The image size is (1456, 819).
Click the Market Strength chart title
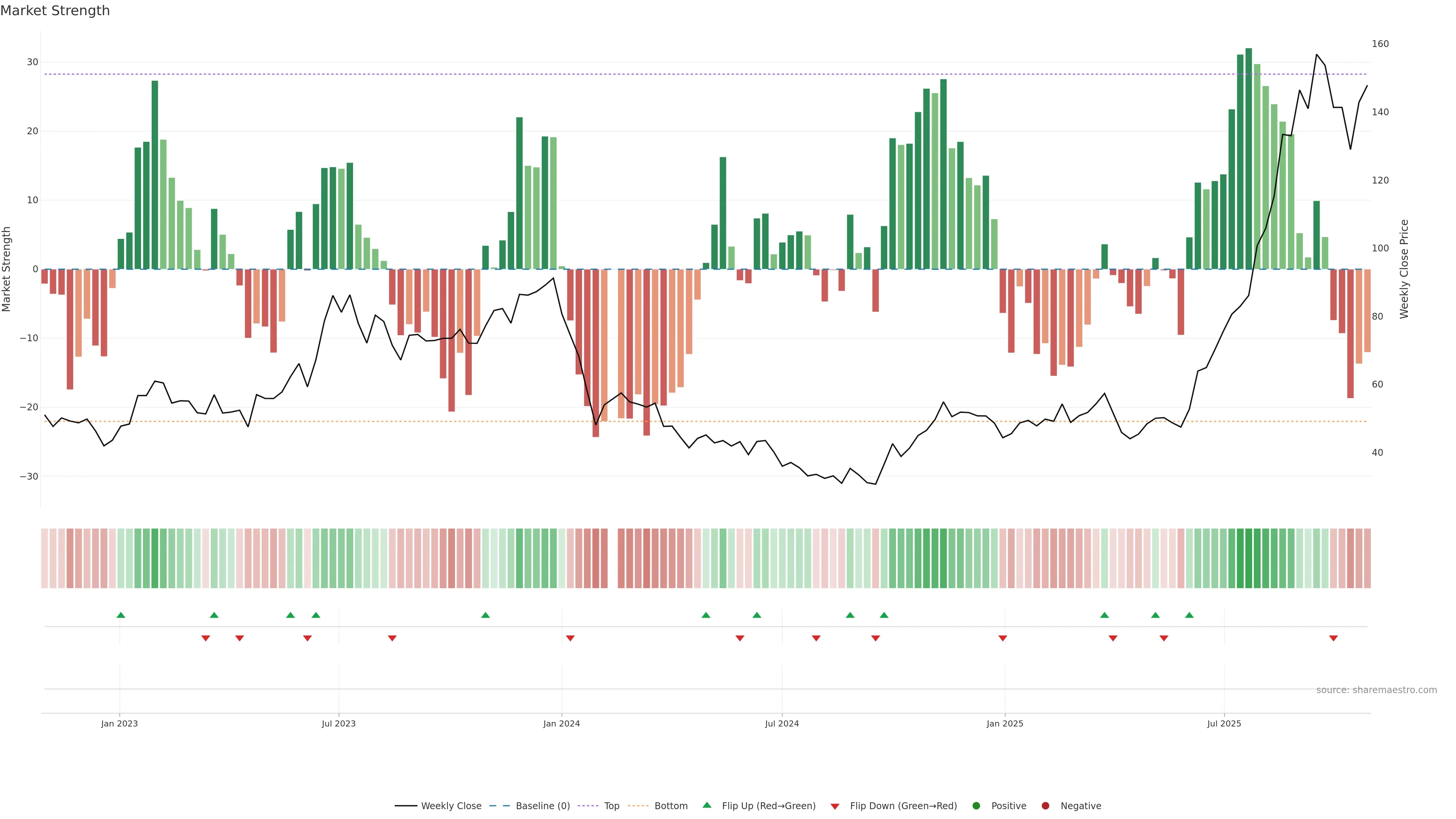point(55,11)
